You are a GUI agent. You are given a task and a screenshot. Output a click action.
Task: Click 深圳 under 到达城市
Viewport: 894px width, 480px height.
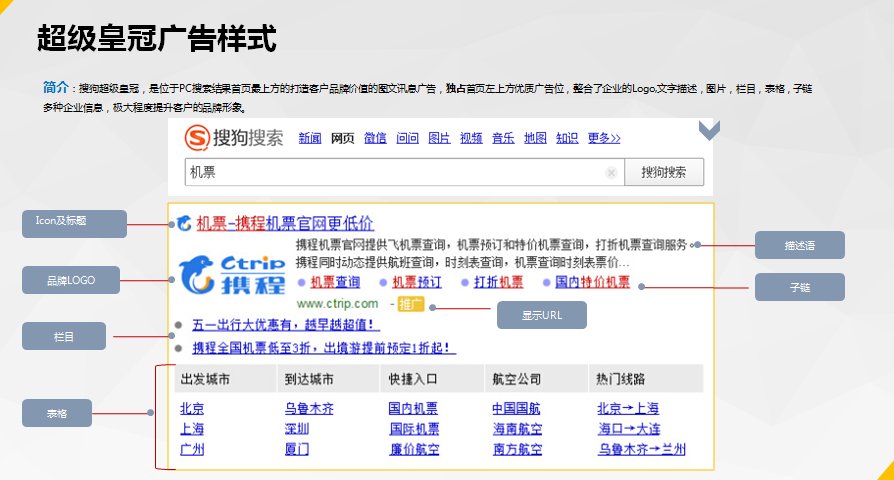tap(296, 429)
